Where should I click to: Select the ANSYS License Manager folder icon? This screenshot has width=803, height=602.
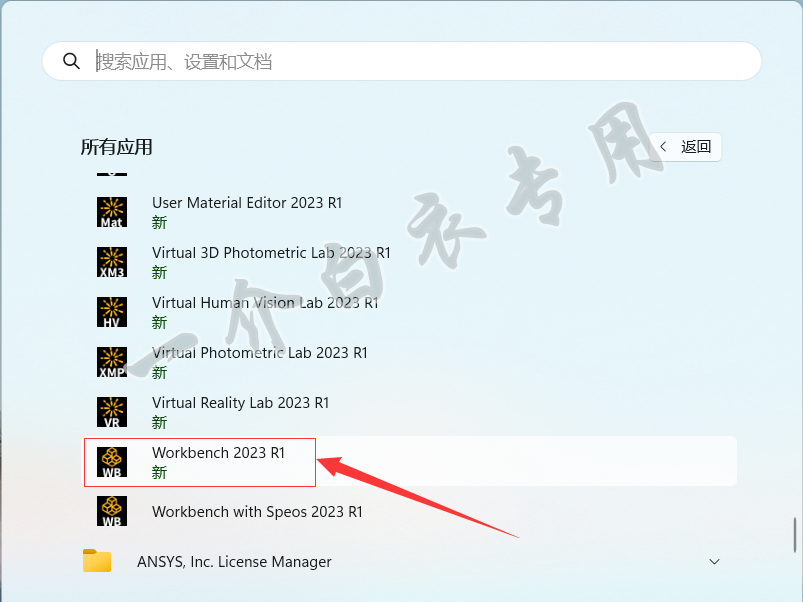97,561
